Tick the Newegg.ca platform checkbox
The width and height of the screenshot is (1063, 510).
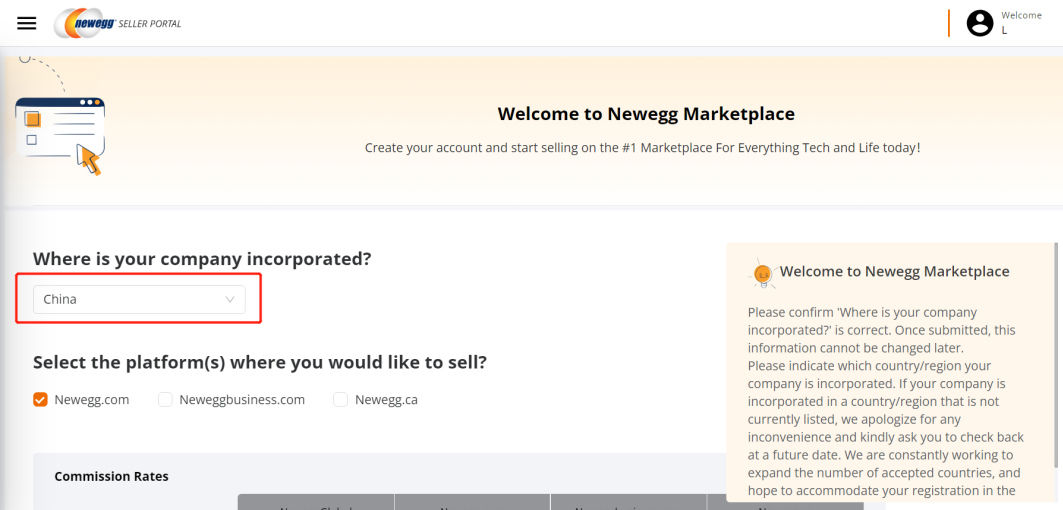point(340,399)
